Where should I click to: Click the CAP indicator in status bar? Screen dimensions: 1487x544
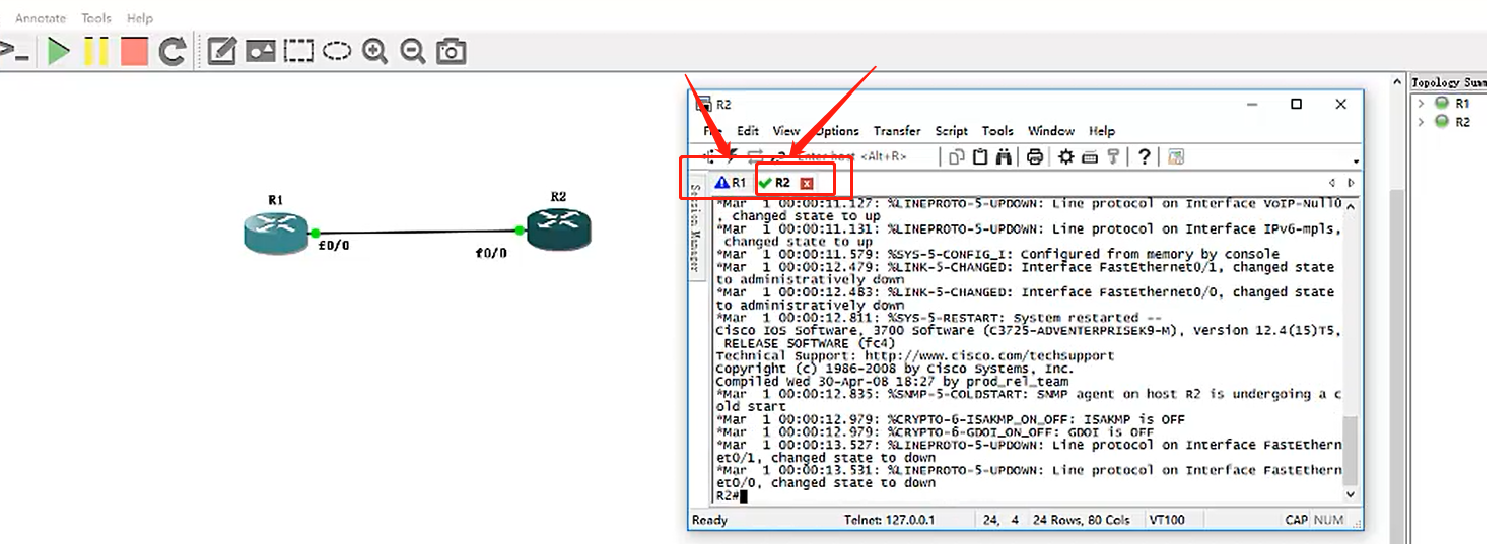1297,520
